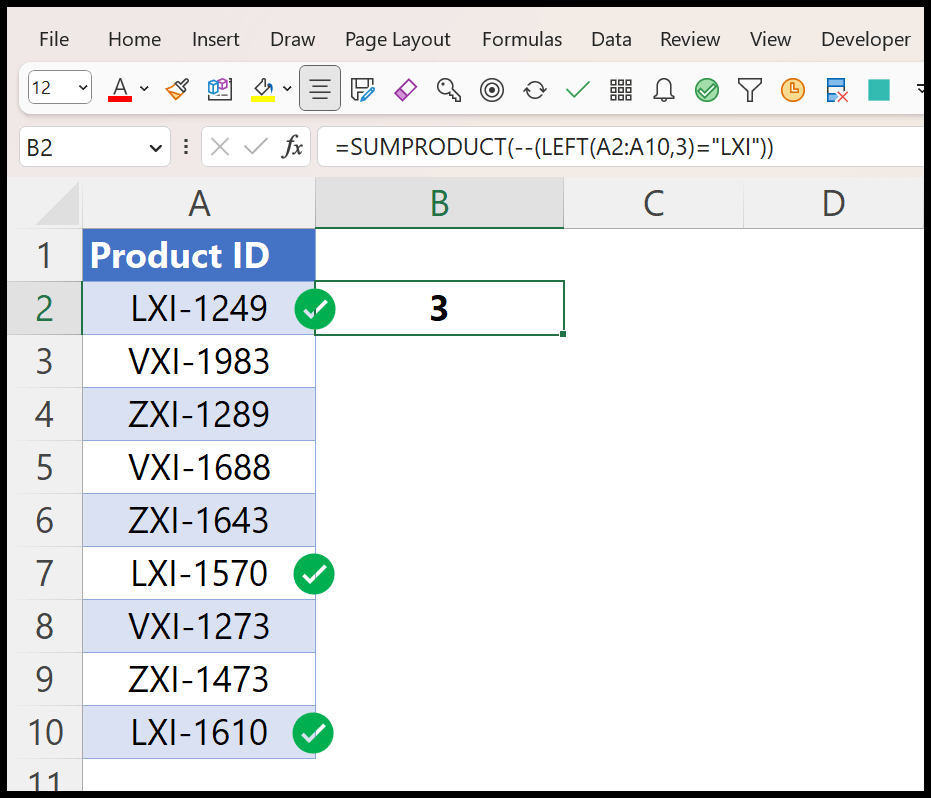931x798 pixels.
Task: Click the orange clock icon
Action: coord(793,90)
